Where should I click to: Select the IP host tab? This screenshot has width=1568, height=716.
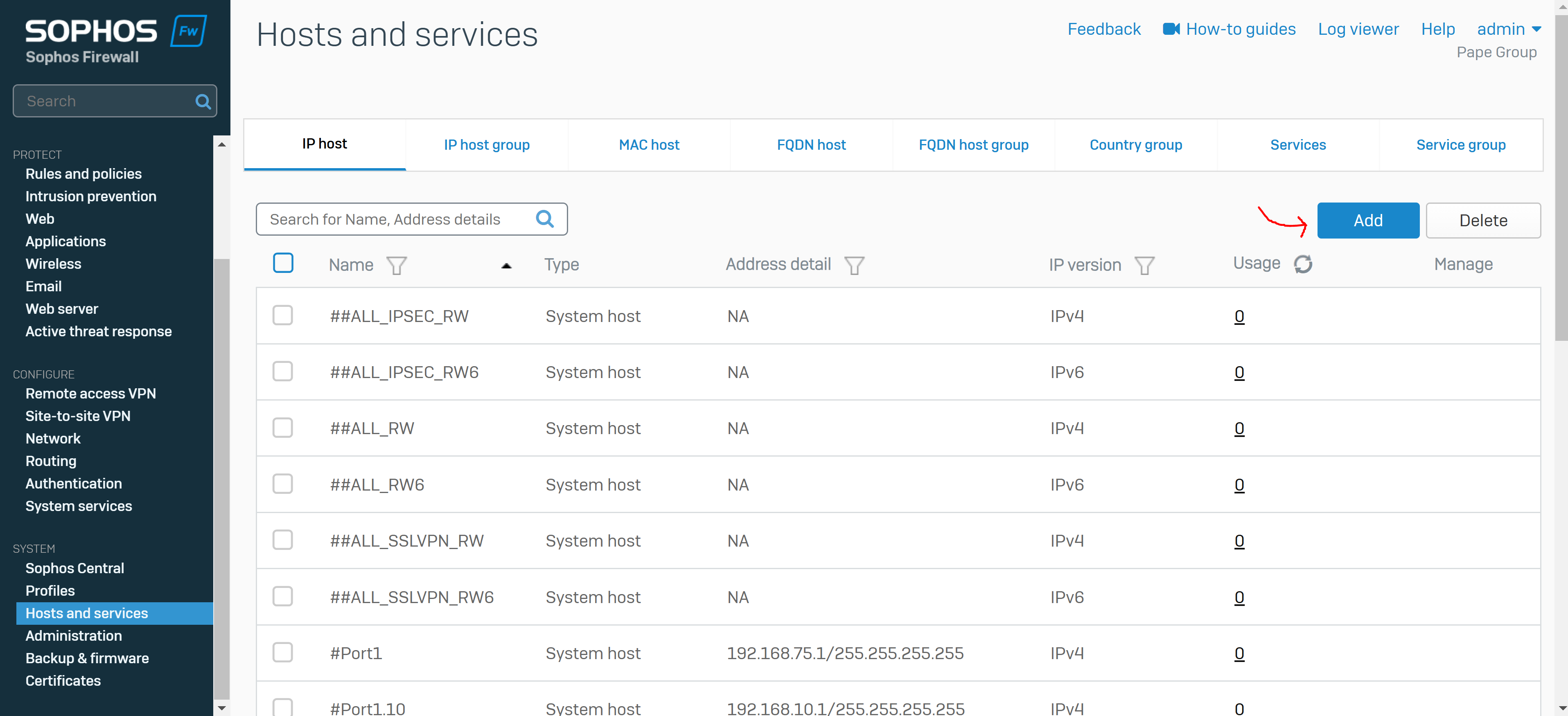coord(325,144)
